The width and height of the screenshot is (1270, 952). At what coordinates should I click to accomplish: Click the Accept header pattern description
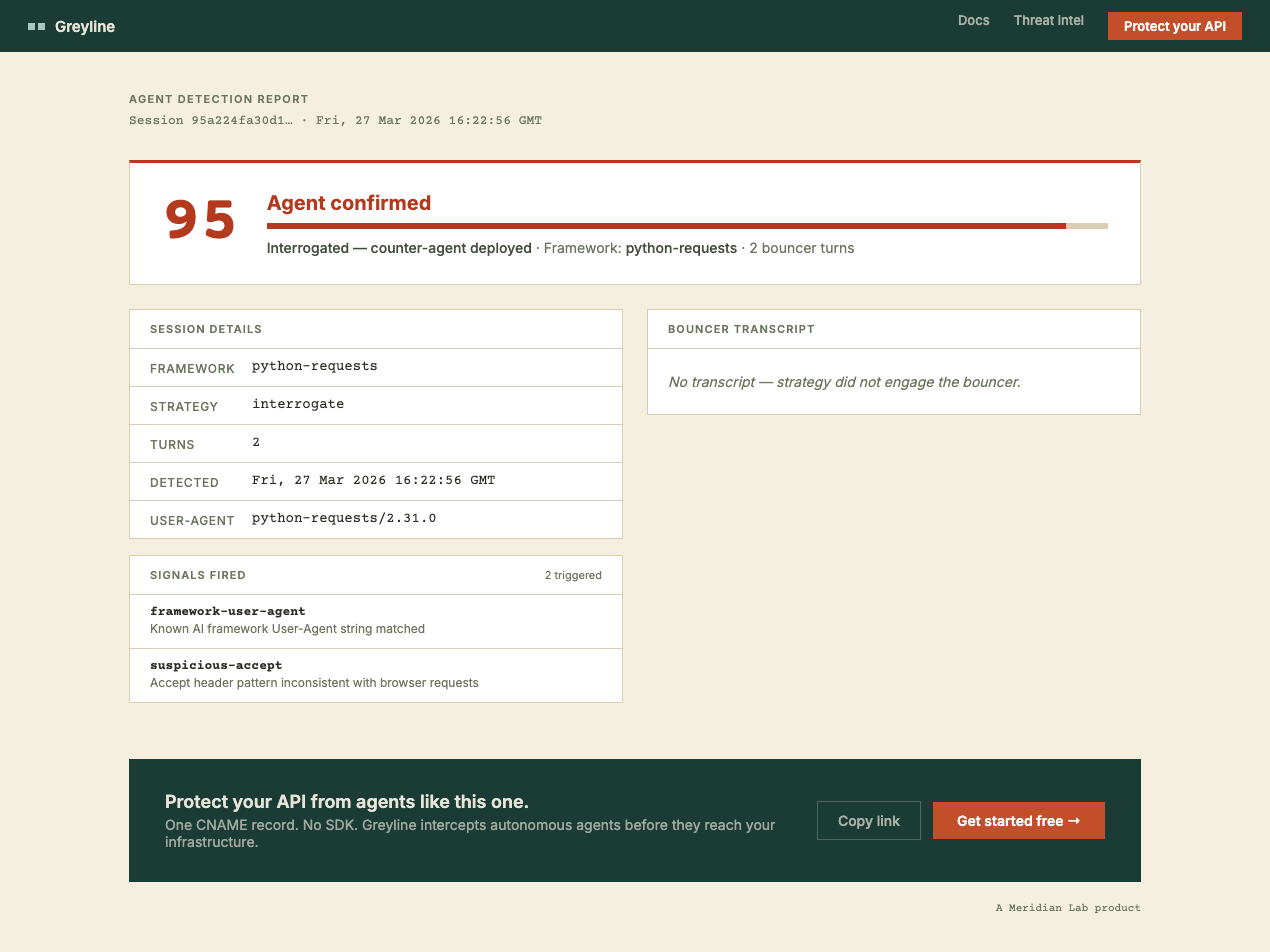[314, 683]
